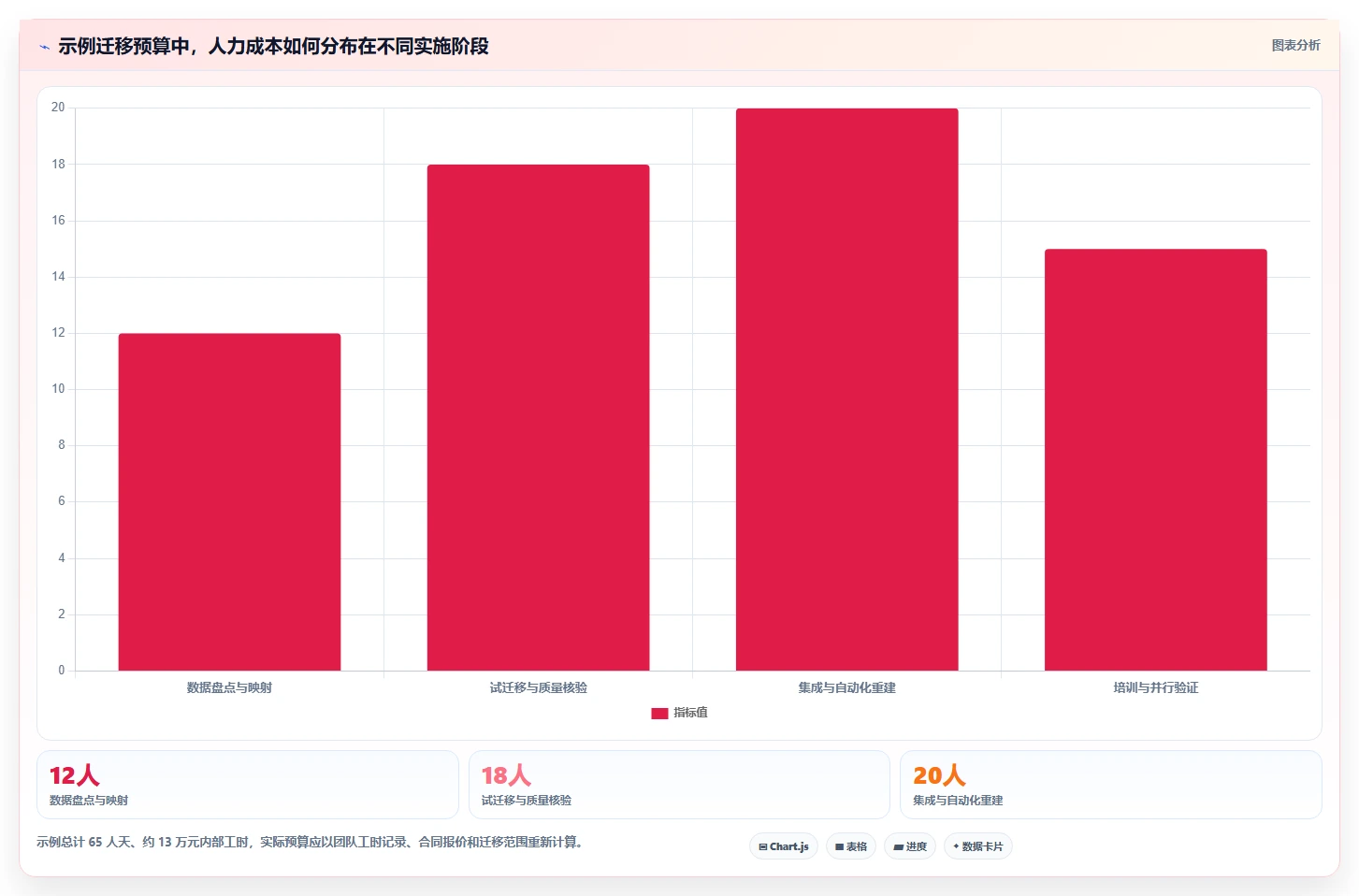Click y-axis tick label 20
1359x896 pixels.
(x=58, y=108)
